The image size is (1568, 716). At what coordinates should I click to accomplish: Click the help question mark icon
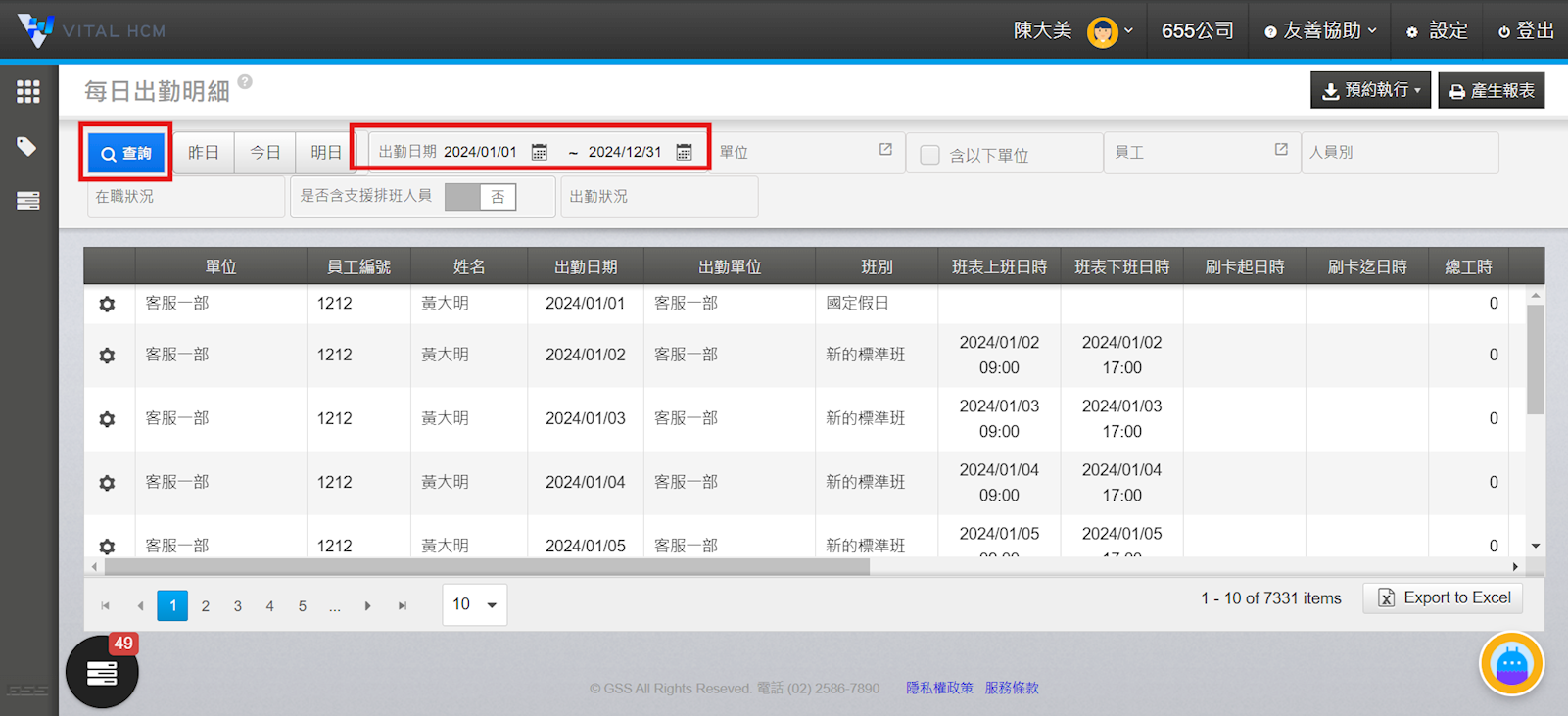pos(245,82)
